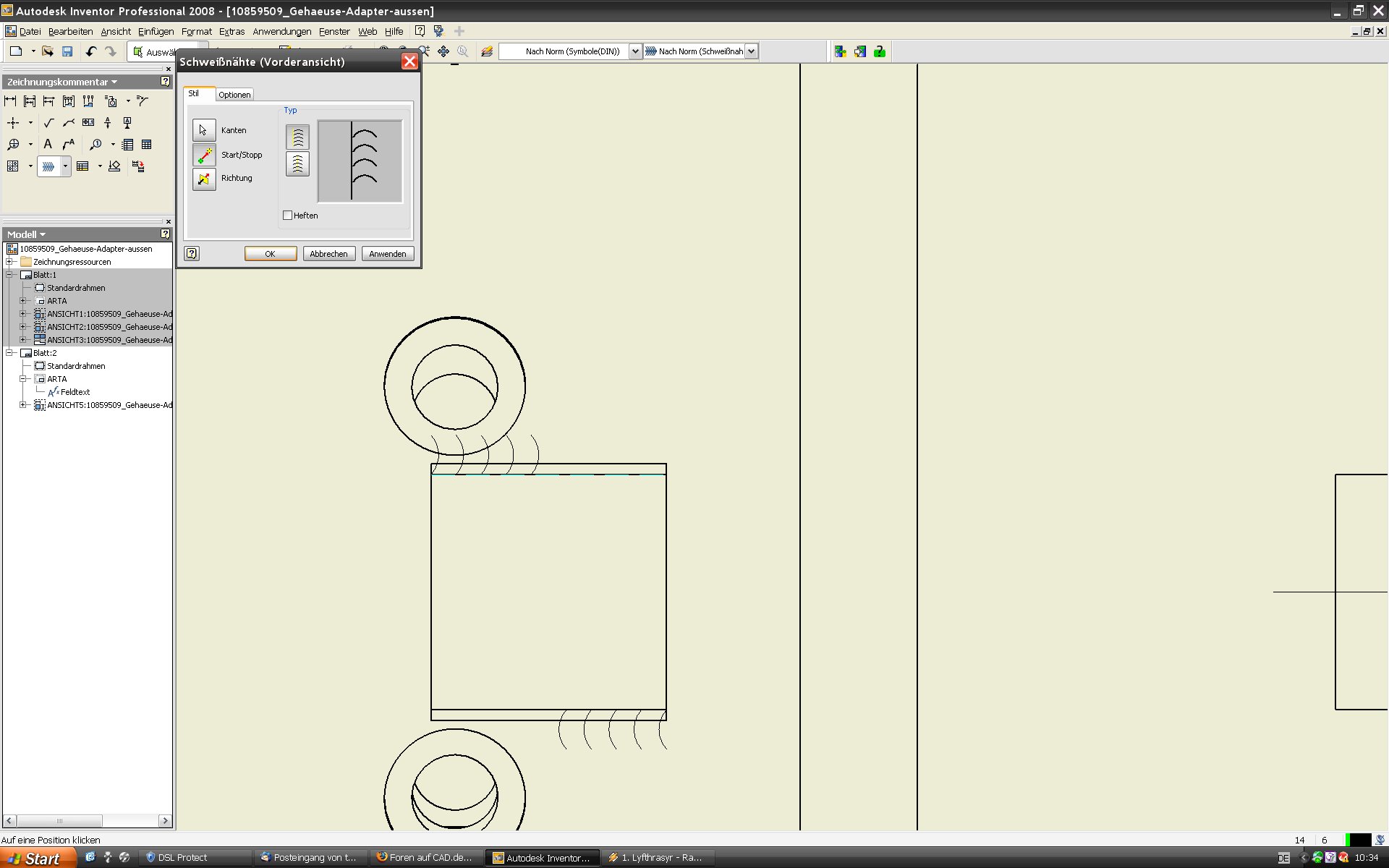Image resolution: width=1389 pixels, height=868 pixels.
Task: Select the center mark tool
Action: (13, 123)
